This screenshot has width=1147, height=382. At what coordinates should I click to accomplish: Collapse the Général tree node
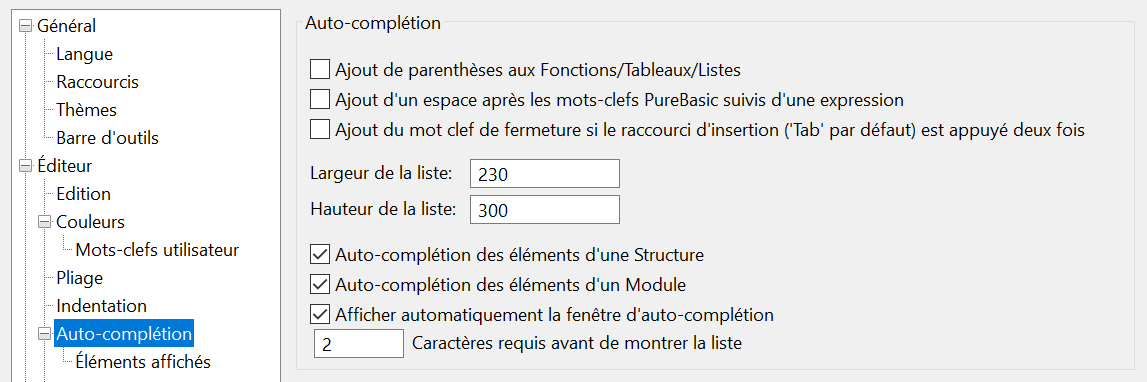click(x=26, y=26)
